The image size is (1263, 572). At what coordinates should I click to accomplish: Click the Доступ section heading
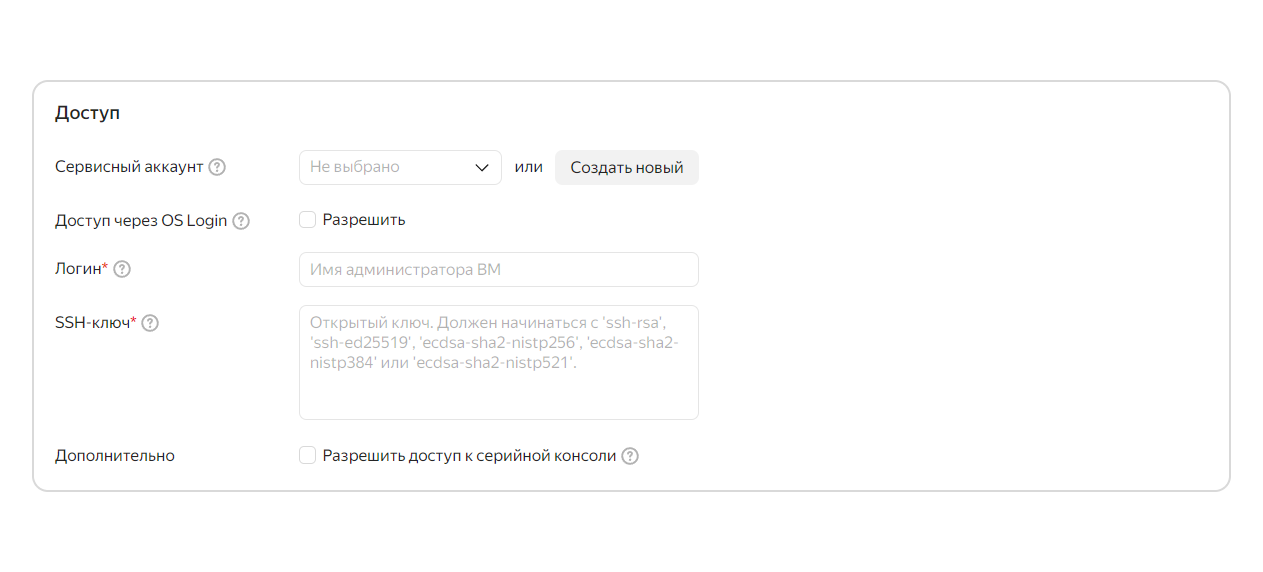tap(87, 113)
